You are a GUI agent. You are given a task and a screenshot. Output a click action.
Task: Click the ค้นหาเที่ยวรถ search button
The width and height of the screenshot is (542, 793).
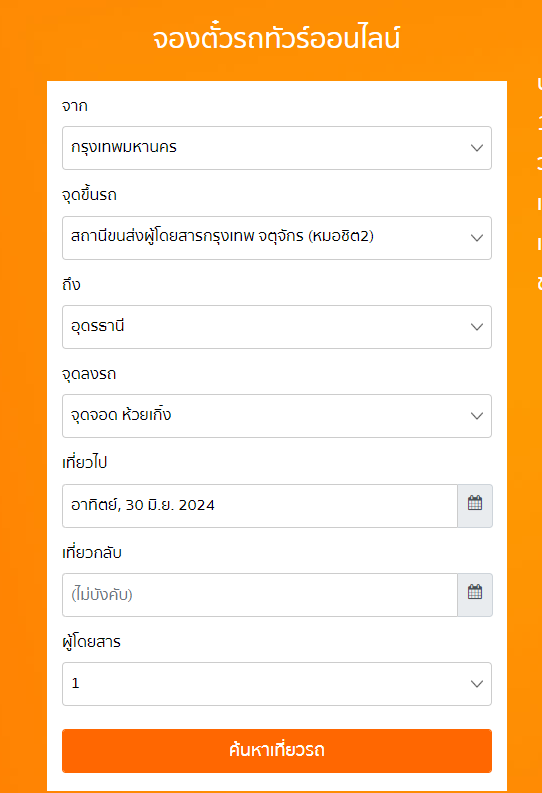pyautogui.click(x=277, y=751)
